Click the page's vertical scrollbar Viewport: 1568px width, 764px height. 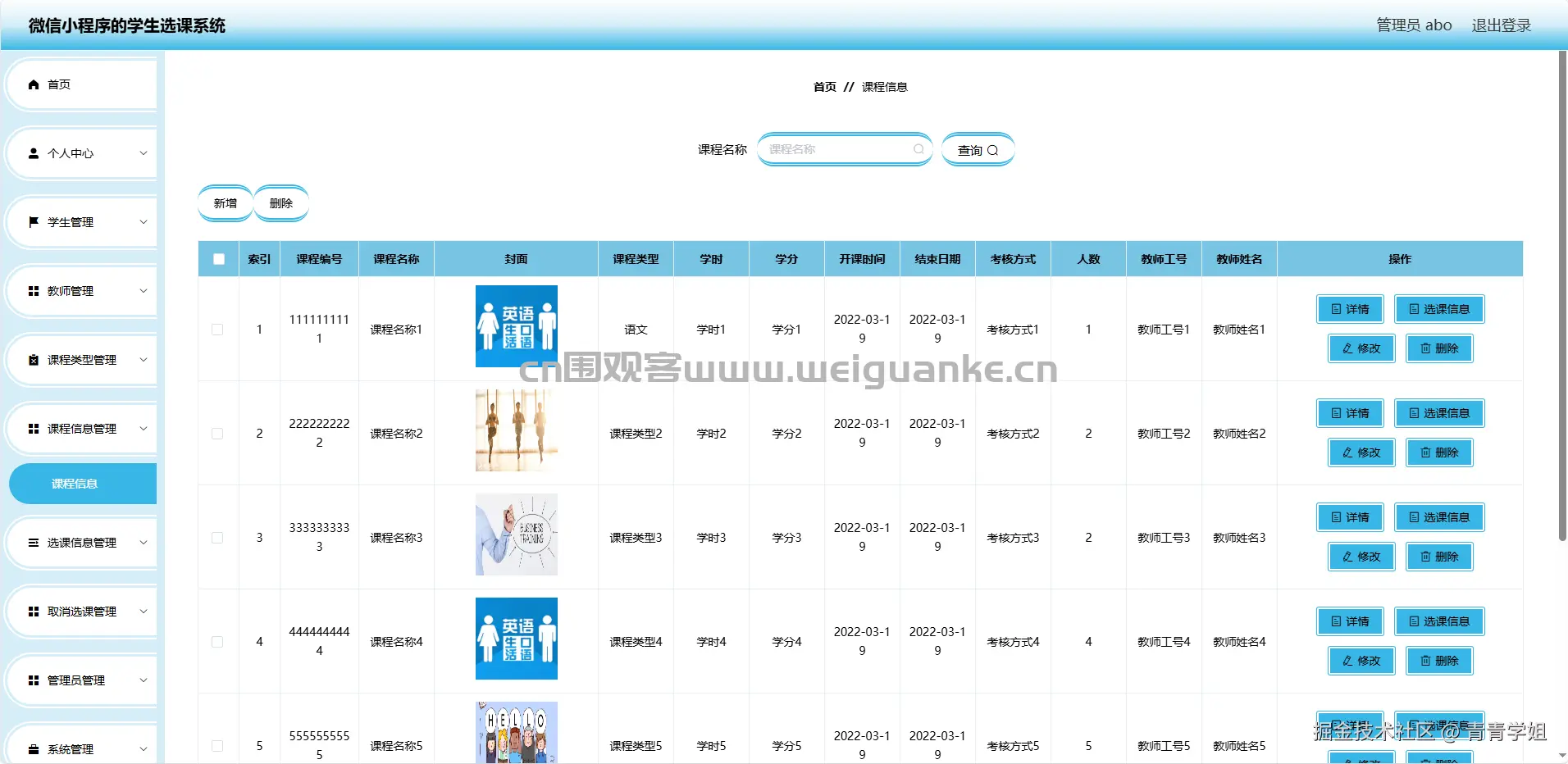click(x=1562, y=295)
